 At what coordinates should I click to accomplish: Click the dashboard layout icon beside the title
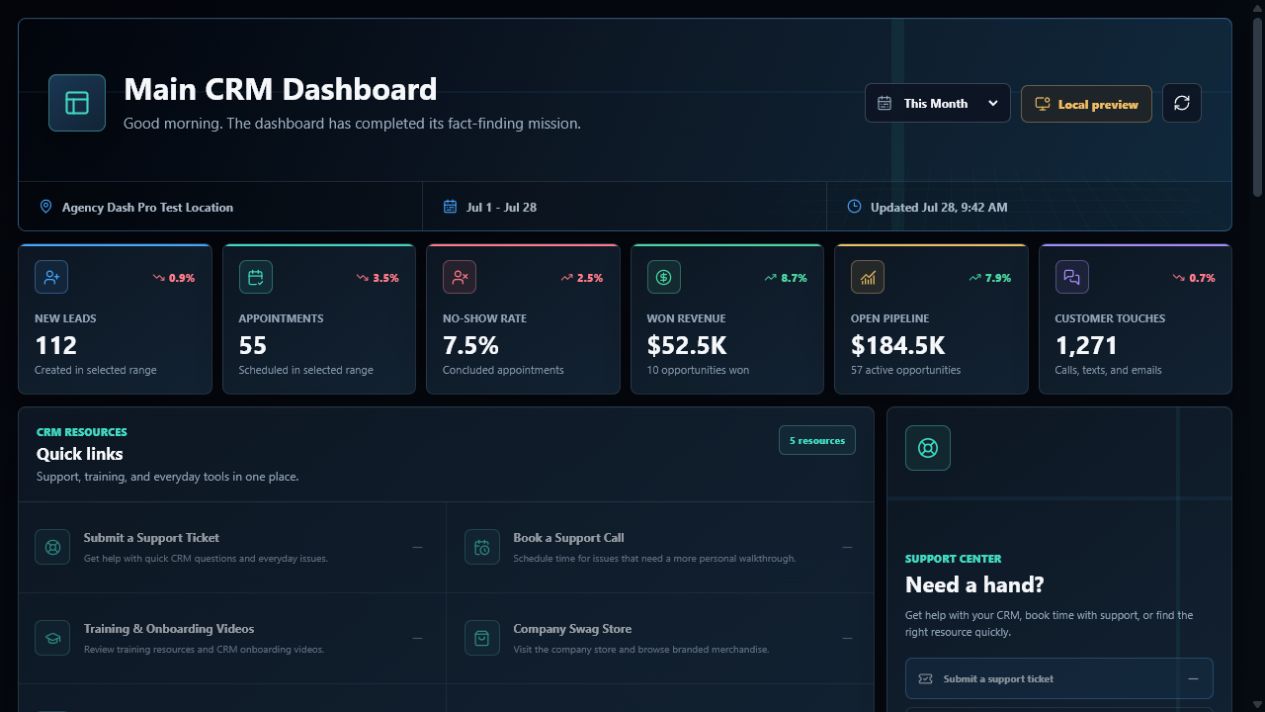tap(77, 103)
